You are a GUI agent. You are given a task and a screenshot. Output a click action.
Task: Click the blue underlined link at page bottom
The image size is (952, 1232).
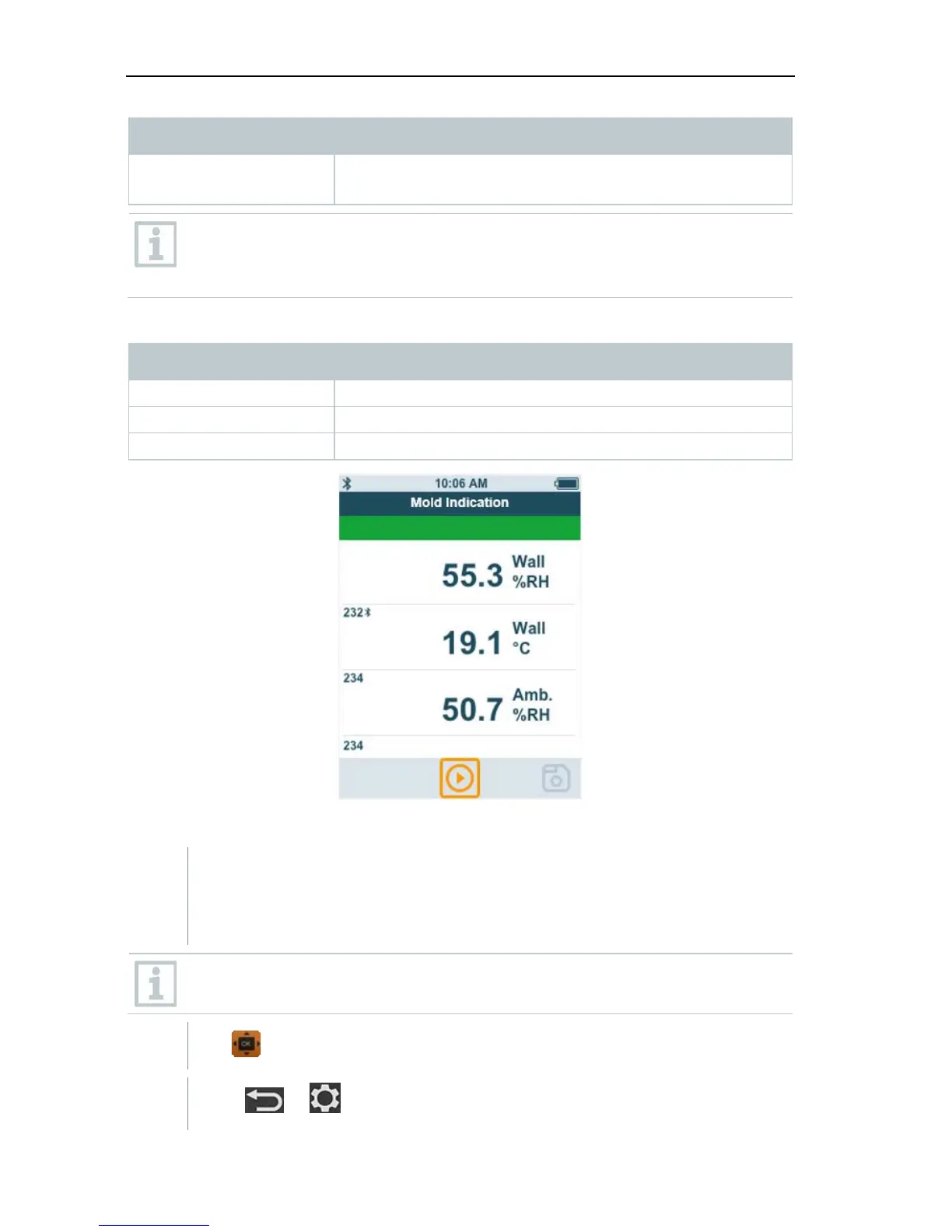point(153,1225)
